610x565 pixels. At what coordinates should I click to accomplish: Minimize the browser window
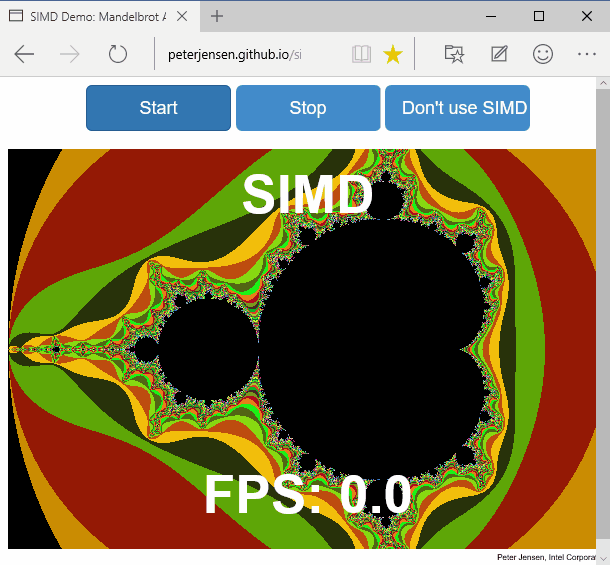click(493, 16)
